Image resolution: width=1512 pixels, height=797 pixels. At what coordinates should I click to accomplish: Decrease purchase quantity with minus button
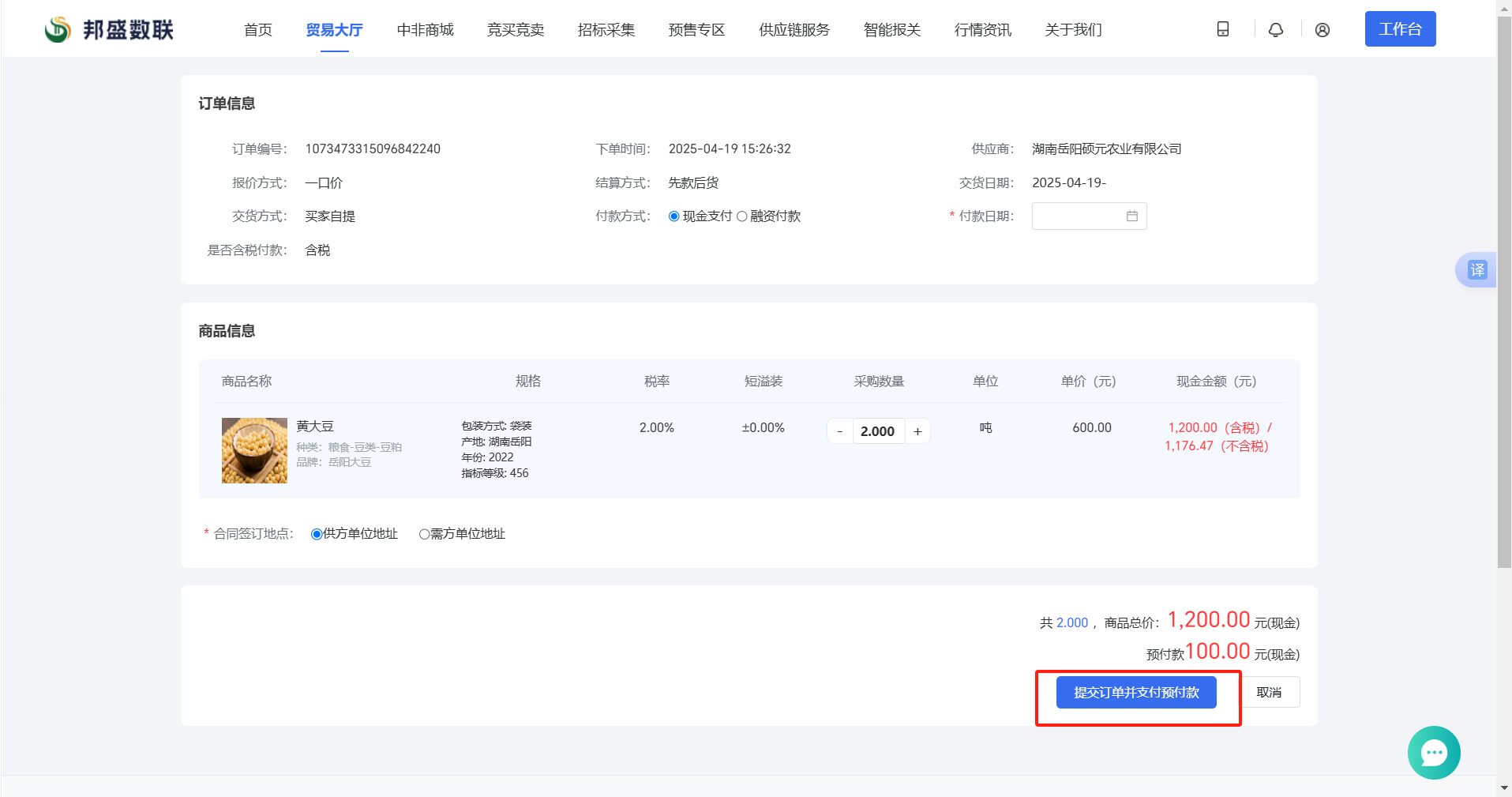pyautogui.click(x=839, y=431)
